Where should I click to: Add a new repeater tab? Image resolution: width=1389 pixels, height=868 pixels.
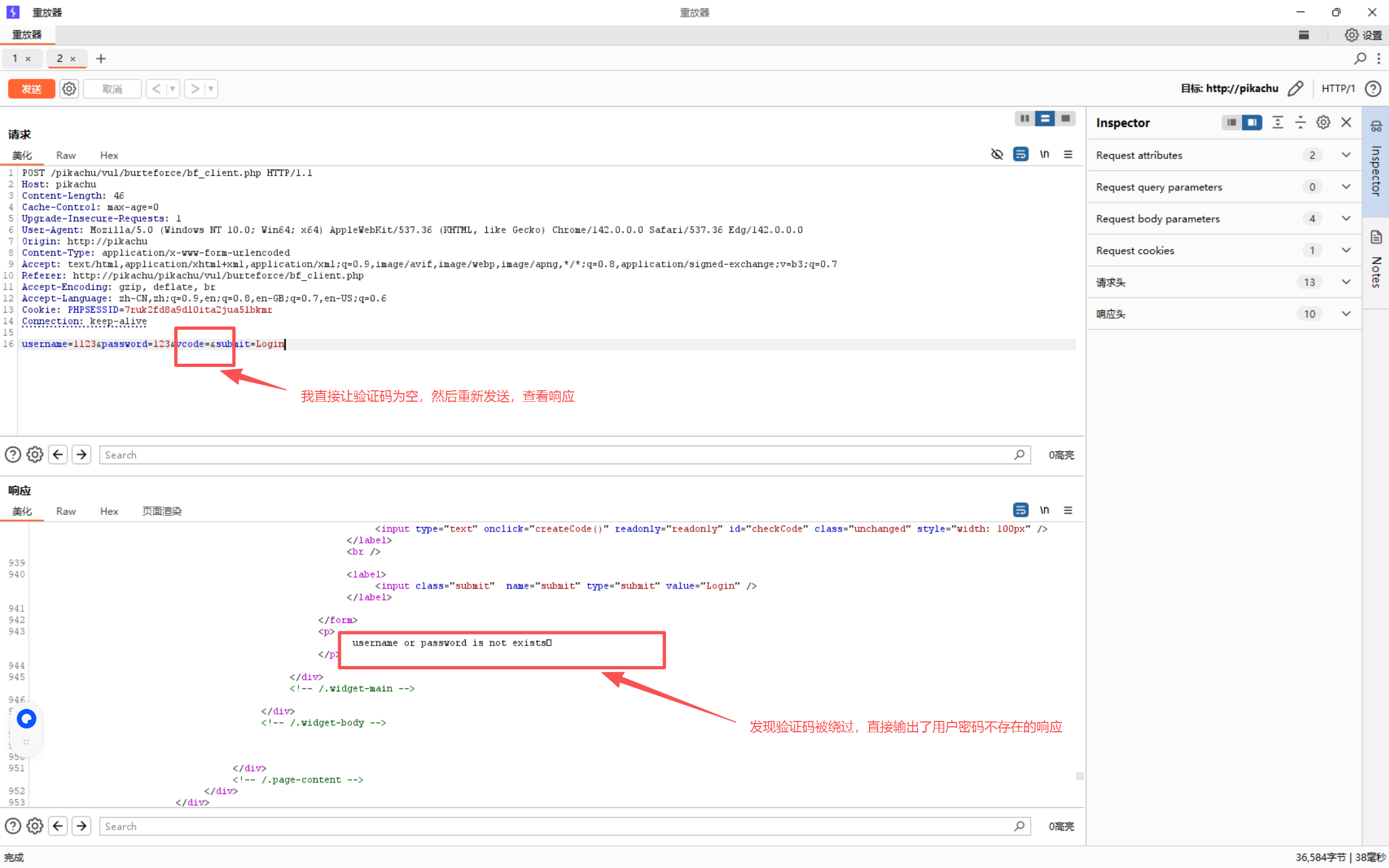101,59
